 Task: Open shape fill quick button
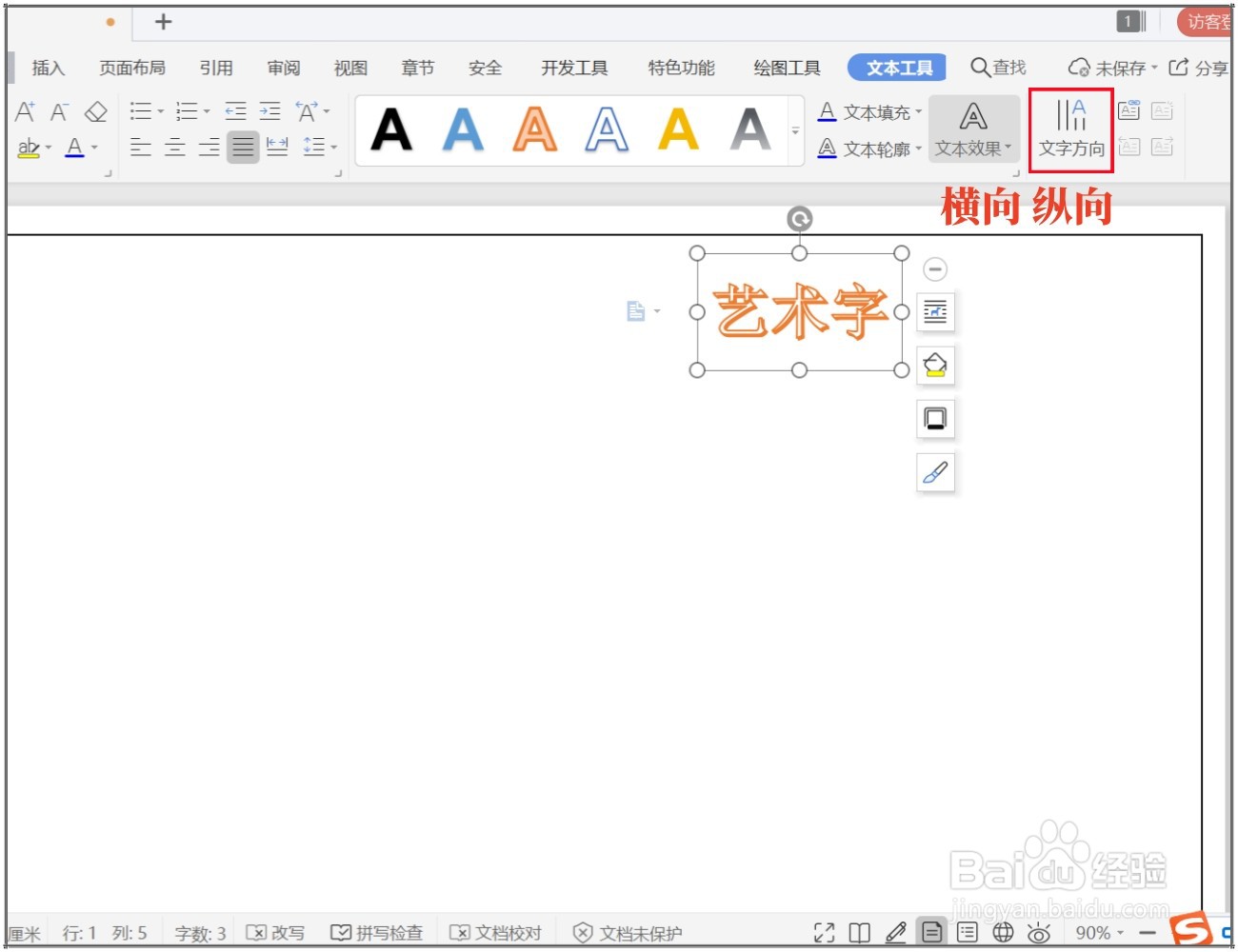935,365
